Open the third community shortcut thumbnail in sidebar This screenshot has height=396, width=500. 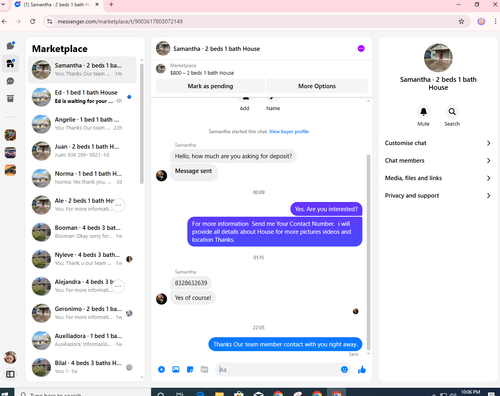[10, 170]
